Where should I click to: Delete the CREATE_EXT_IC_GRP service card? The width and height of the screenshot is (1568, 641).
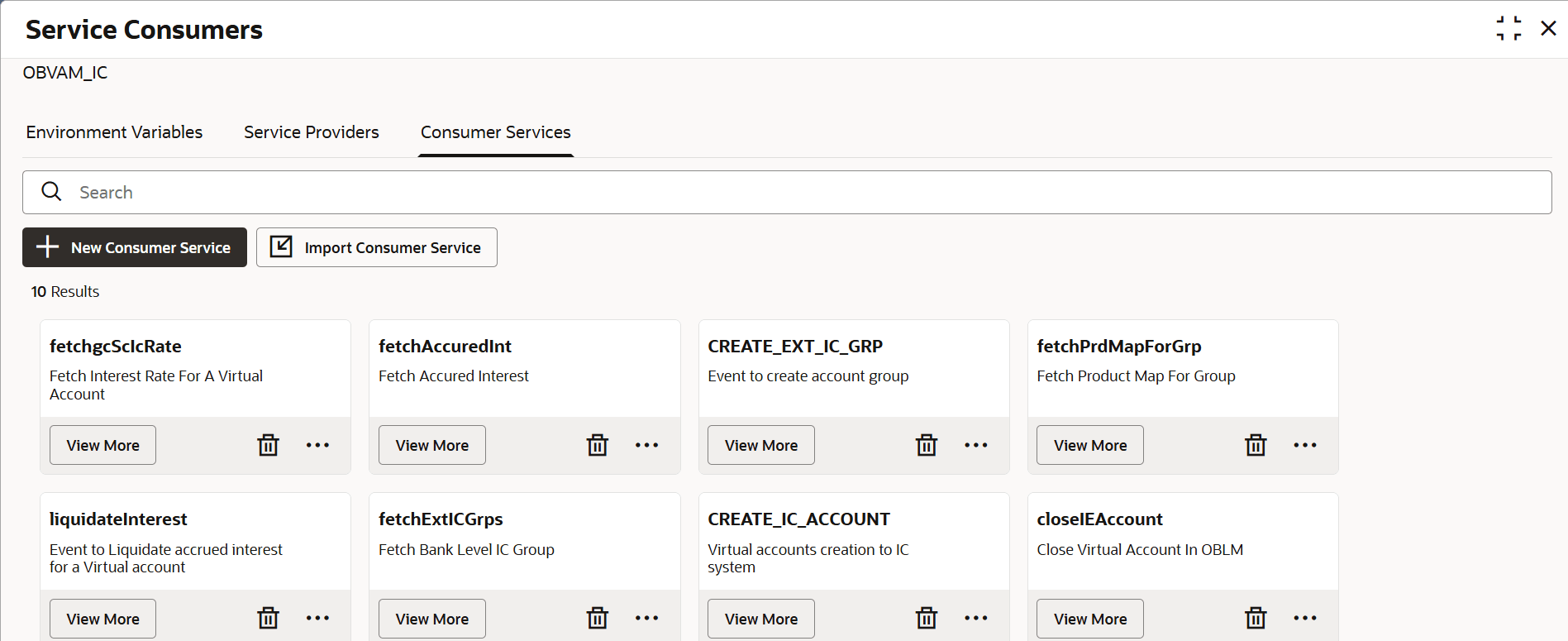click(x=927, y=445)
